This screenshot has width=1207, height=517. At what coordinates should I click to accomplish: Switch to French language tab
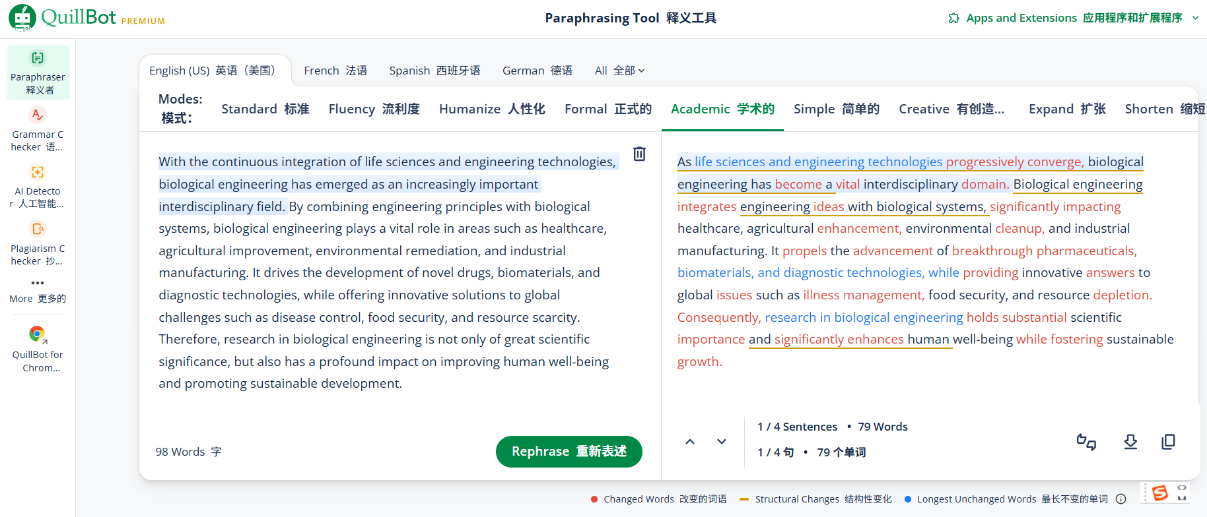pyautogui.click(x=335, y=71)
